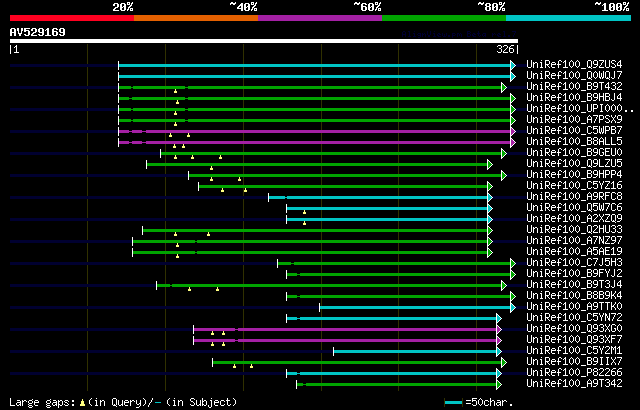Click the green alignment bar for A9T342
Image resolution: width=640 pixels, height=410 pixels.
pos(396,385)
